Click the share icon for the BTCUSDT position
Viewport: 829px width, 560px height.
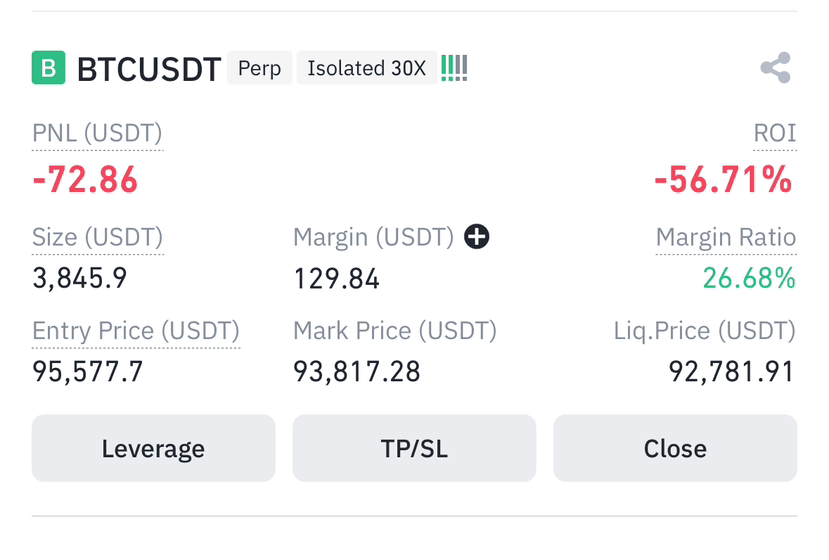pyautogui.click(x=776, y=68)
